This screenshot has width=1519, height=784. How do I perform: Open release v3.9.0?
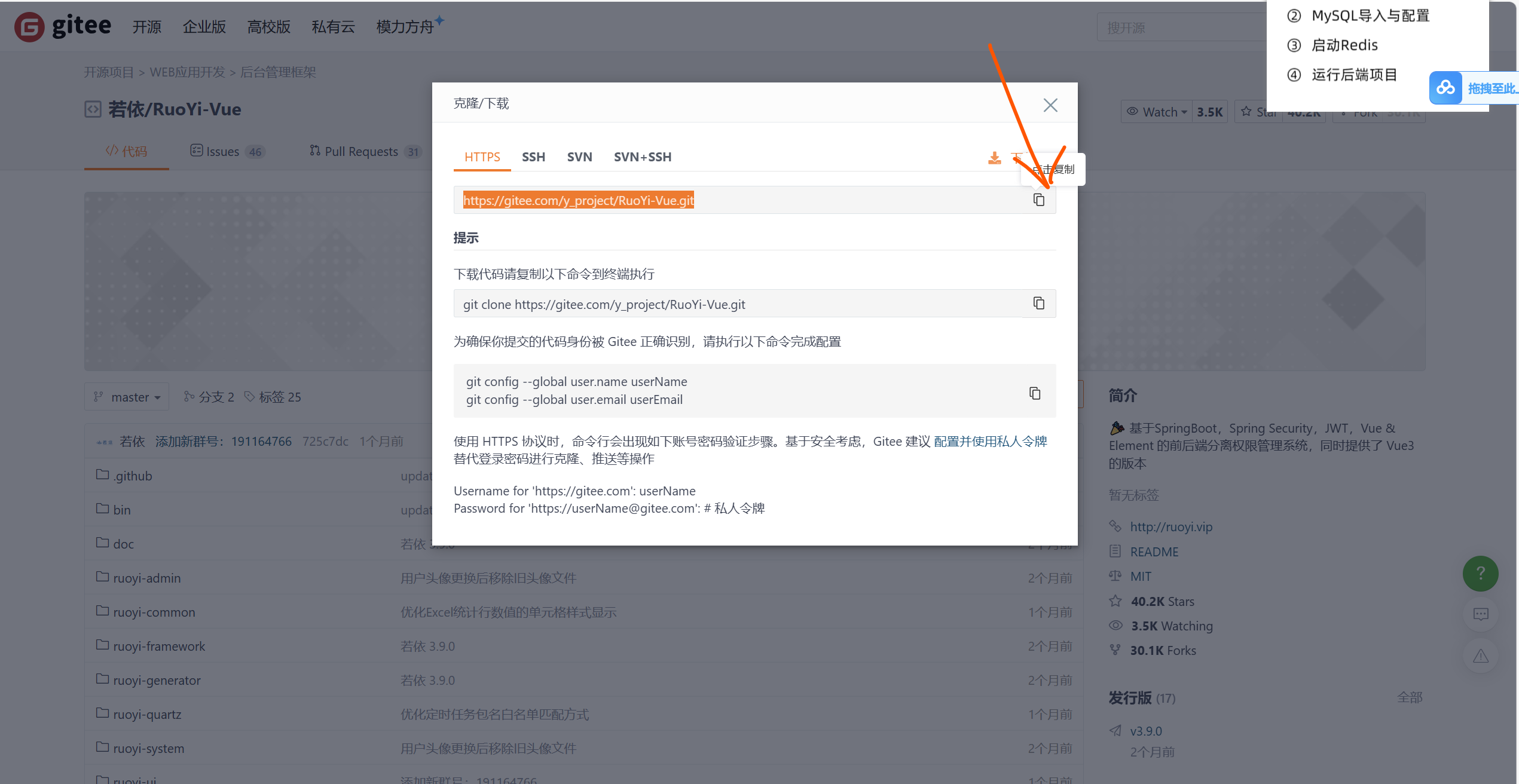[x=1146, y=731]
